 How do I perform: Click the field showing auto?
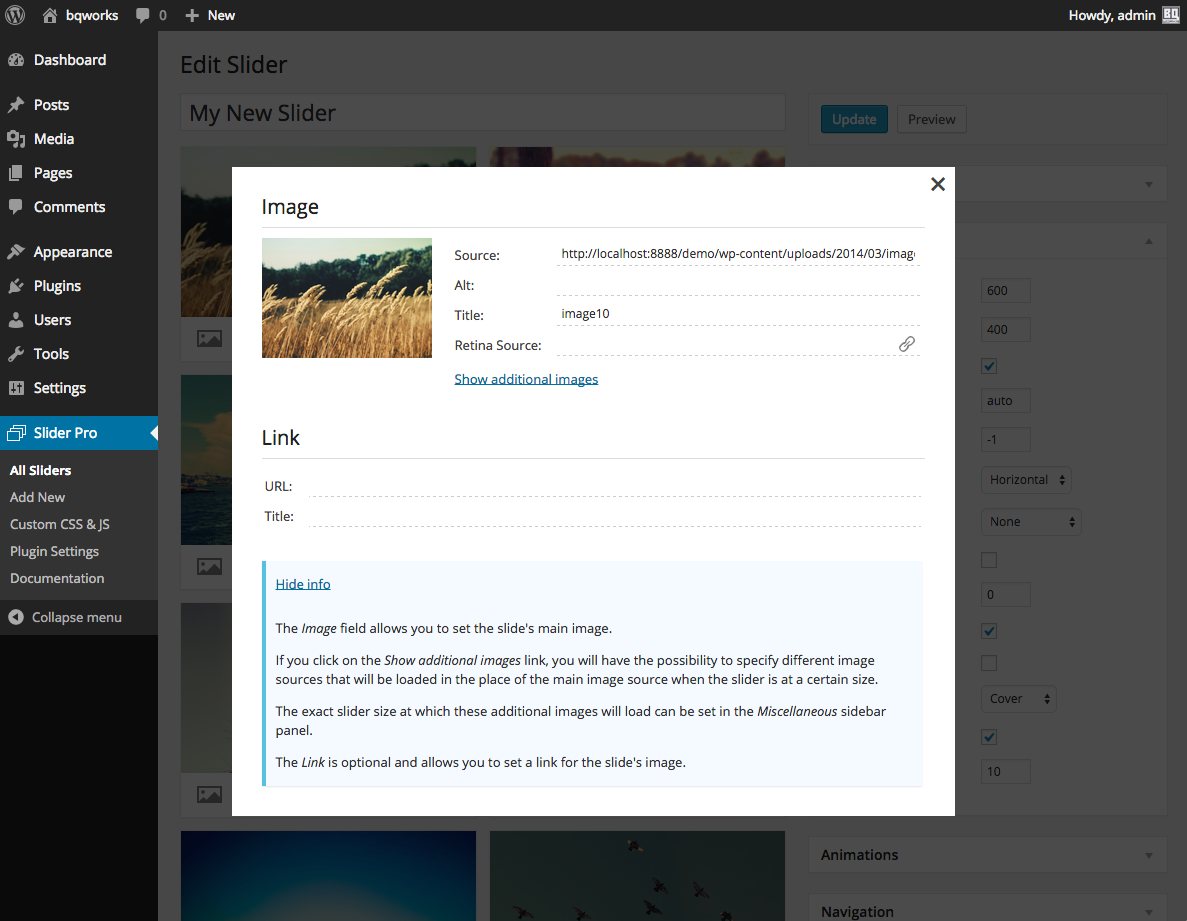click(x=1005, y=400)
